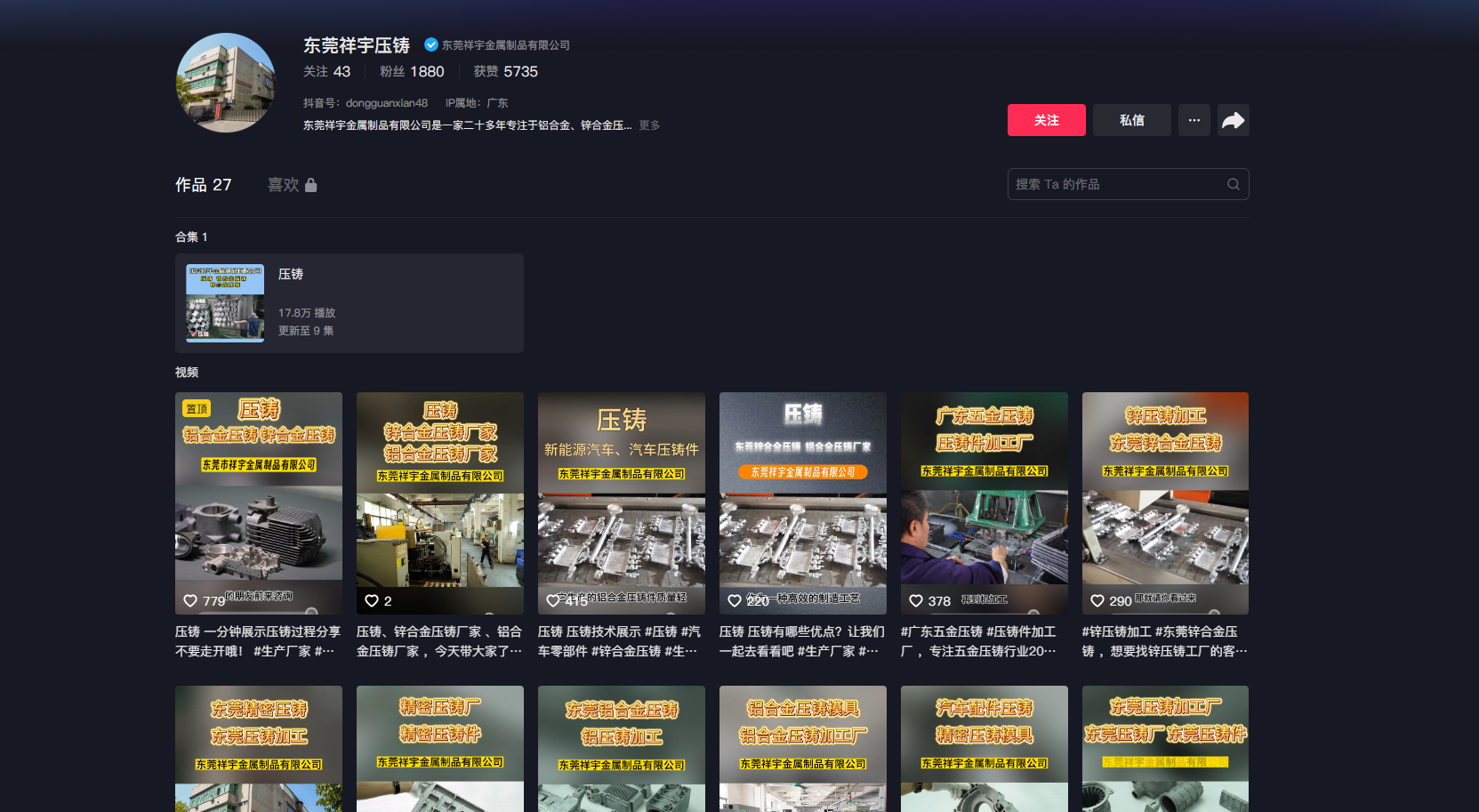Open the locked 喜欢 tab

click(292, 185)
